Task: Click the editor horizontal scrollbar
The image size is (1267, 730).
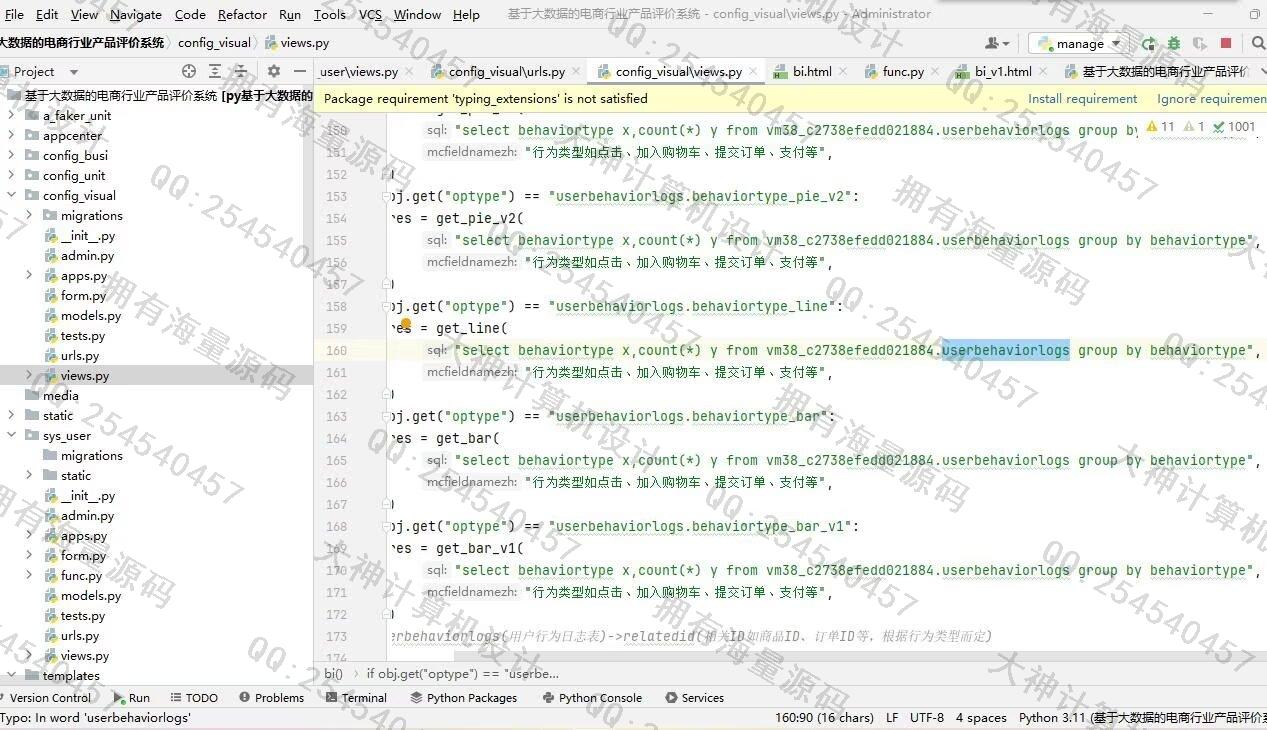Action: pyautogui.click(x=860, y=657)
